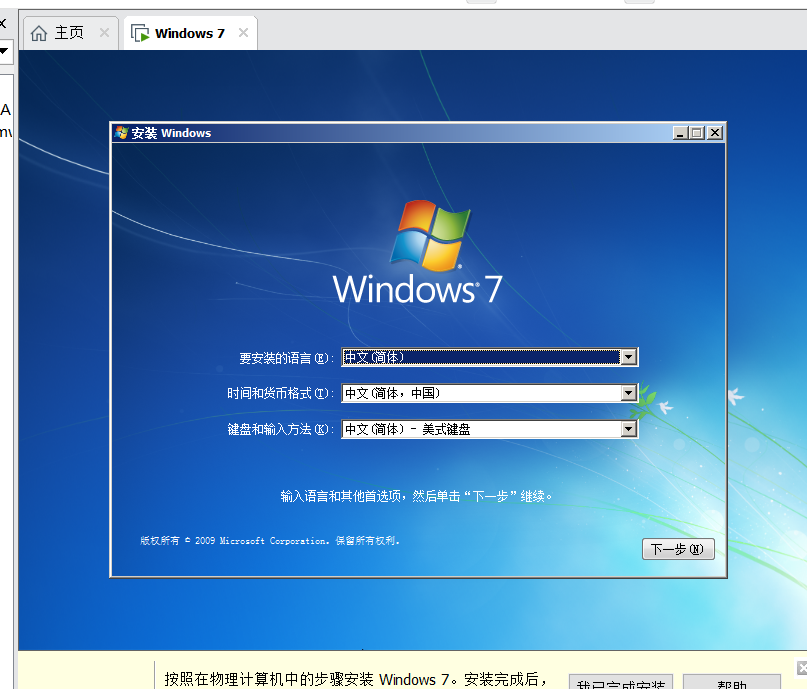The height and width of the screenshot is (689, 807).
Task: Click the X icon at the top-left sidebar
Action: tap(4, 22)
